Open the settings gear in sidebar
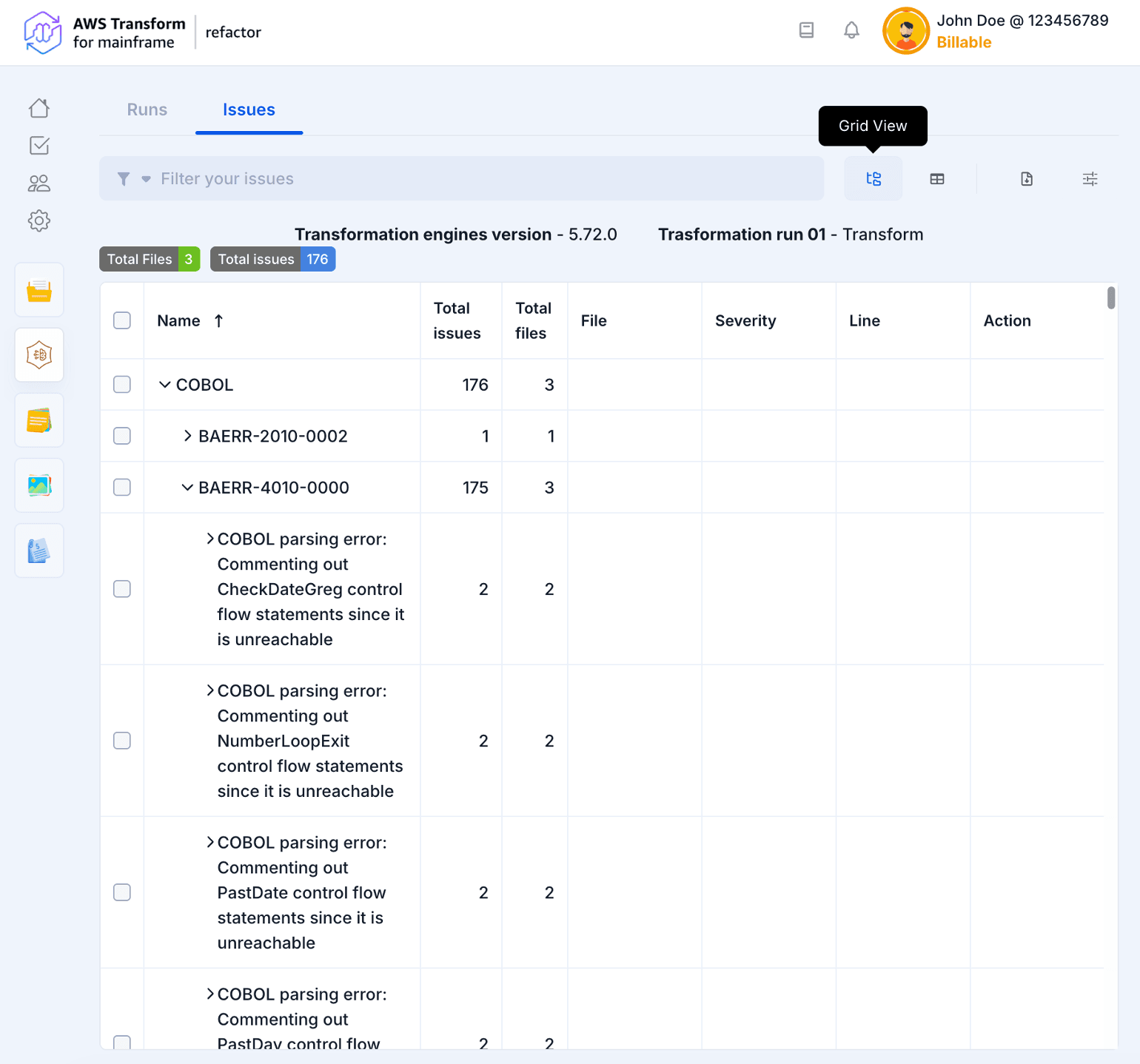This screenshot has width=1140, height=1064. [x=39, y=220]
